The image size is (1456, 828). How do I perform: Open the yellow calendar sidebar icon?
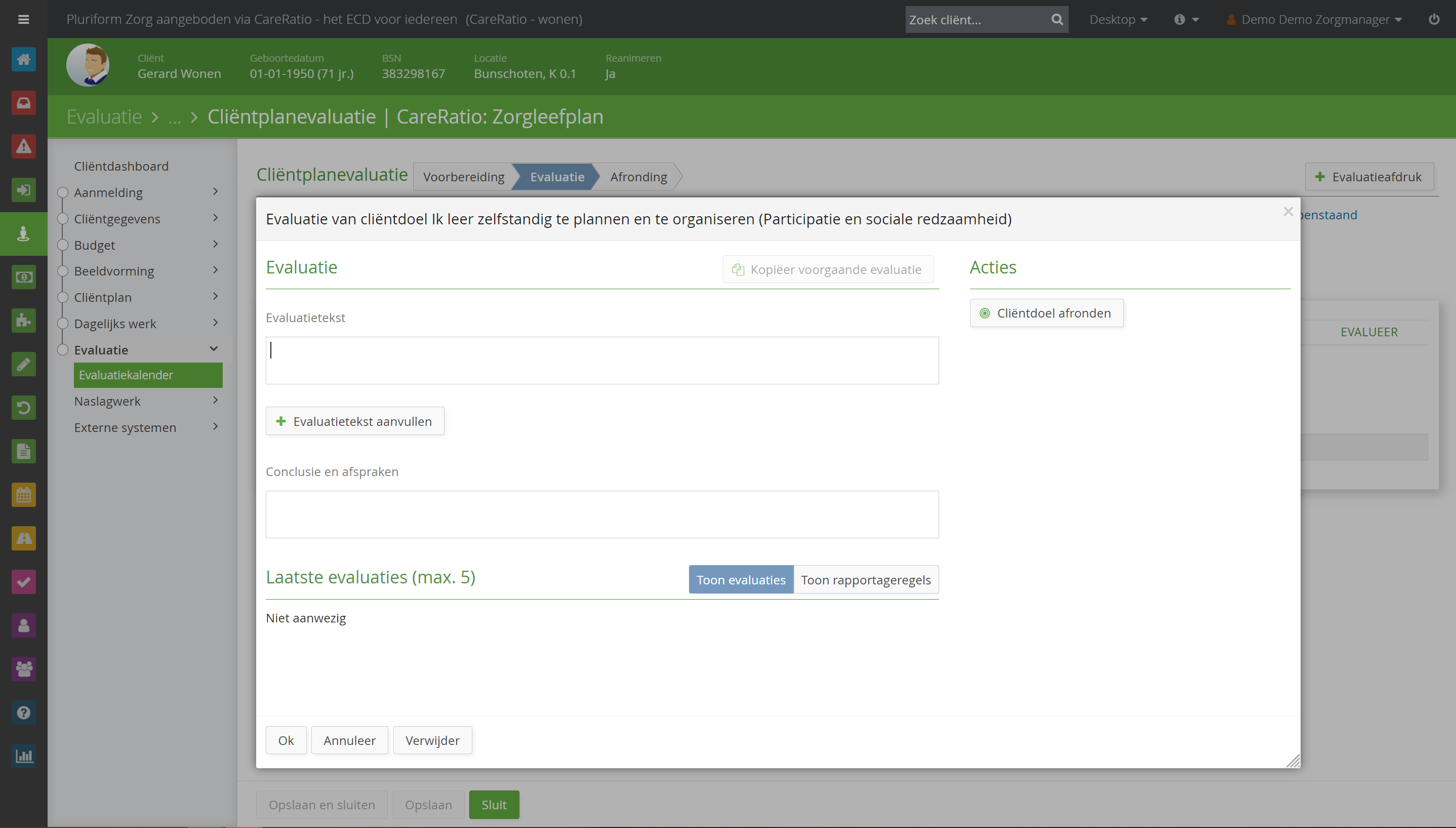click(23, 495)
